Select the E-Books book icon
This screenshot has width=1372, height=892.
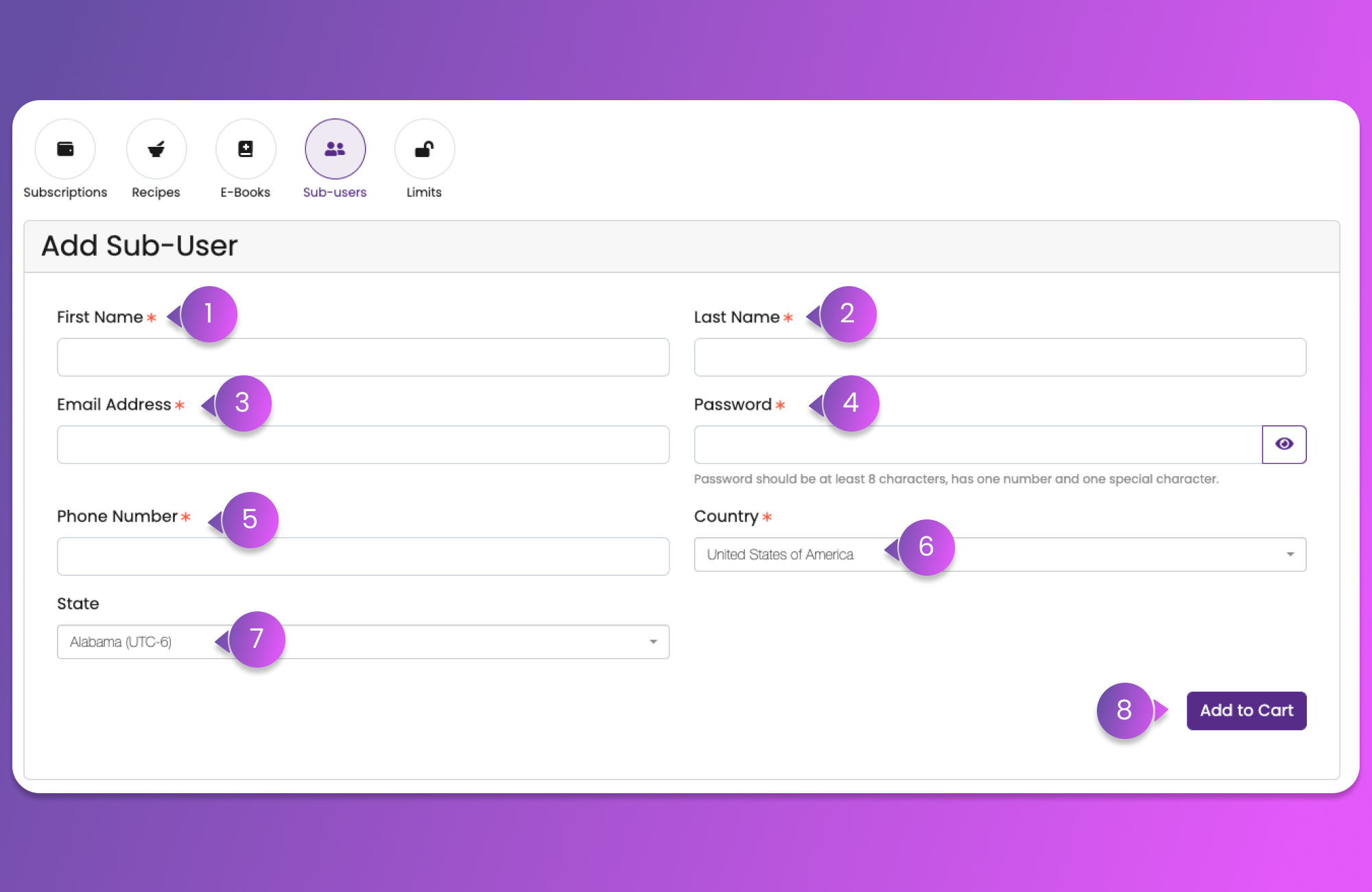click(246, 149)
